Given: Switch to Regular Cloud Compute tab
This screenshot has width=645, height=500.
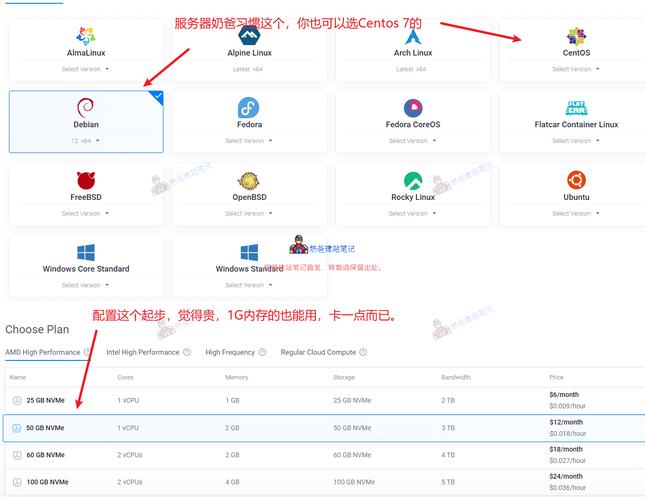Looking at the screenshot, I should coord(318,352).
